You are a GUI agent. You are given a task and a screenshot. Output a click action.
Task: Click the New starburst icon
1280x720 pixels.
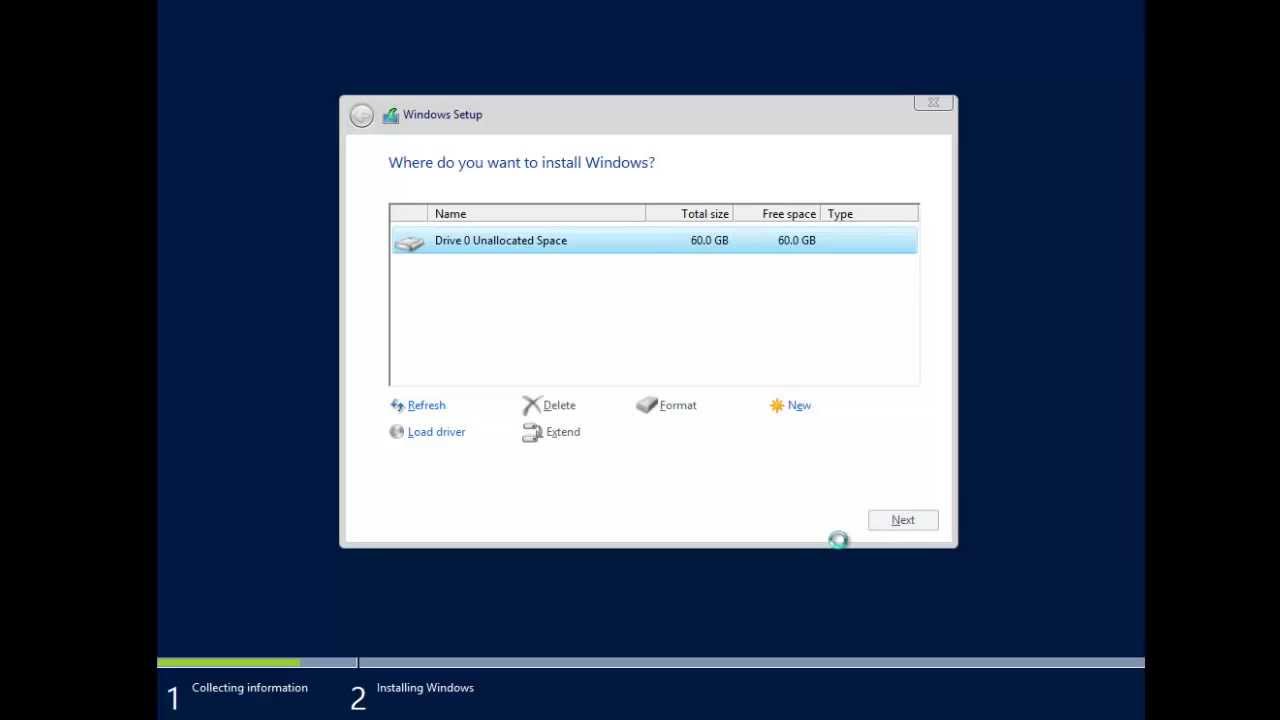(x=777, y=405)
